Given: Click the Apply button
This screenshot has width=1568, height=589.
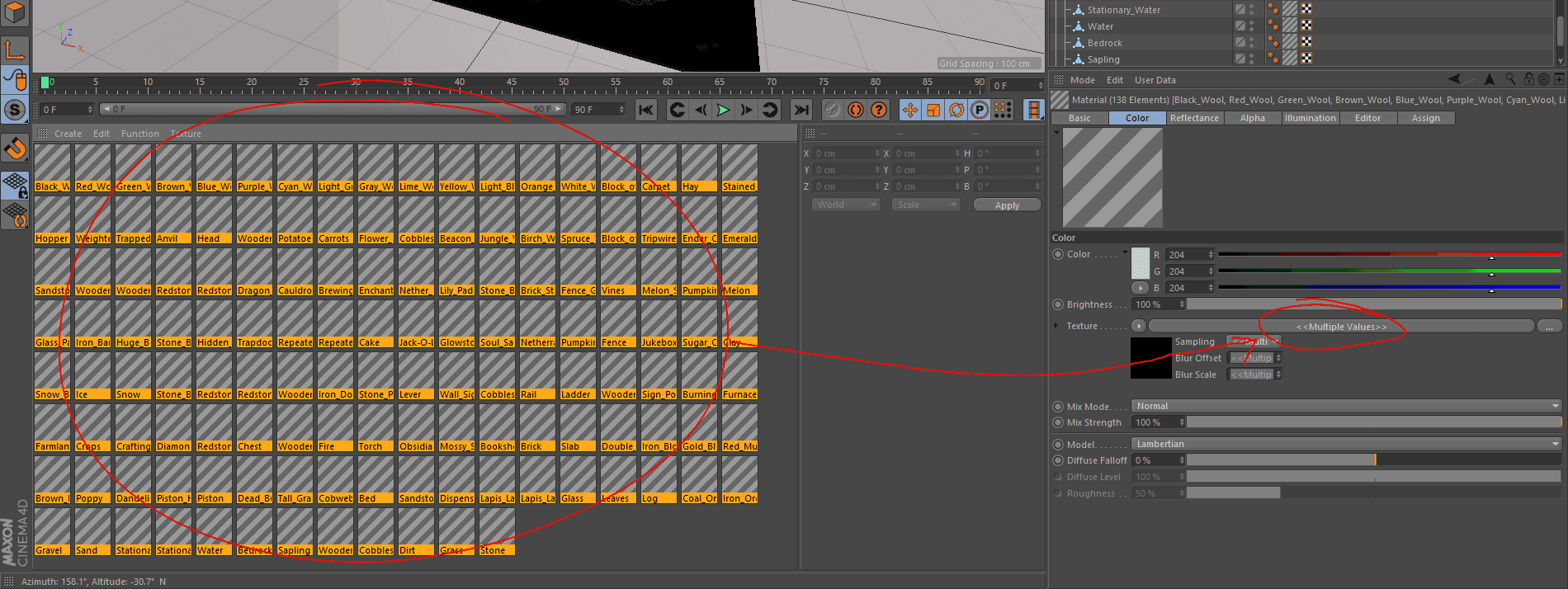Looking at the screenshot, I should [x=1007, y=205].
